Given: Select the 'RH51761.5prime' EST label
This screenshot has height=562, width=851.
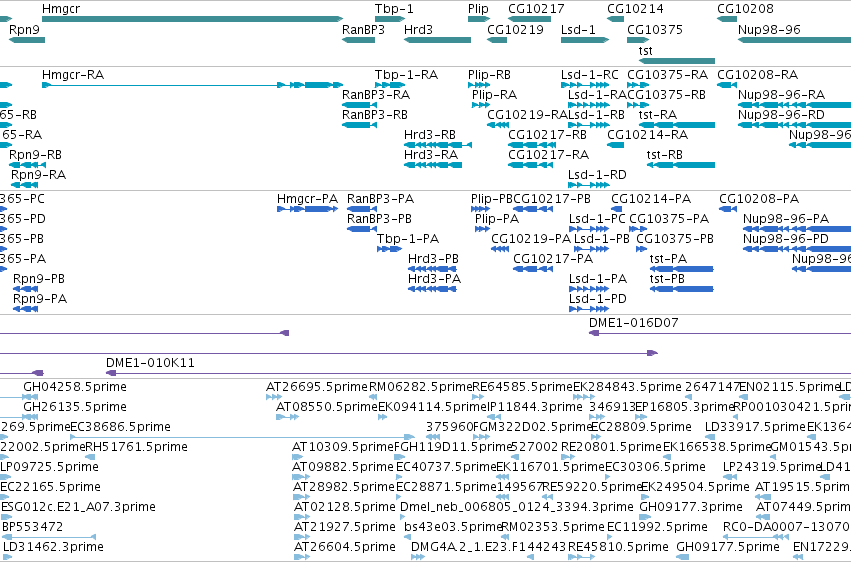Looking at the screenshot, I should pyautogui.click(x=137, y=447).
